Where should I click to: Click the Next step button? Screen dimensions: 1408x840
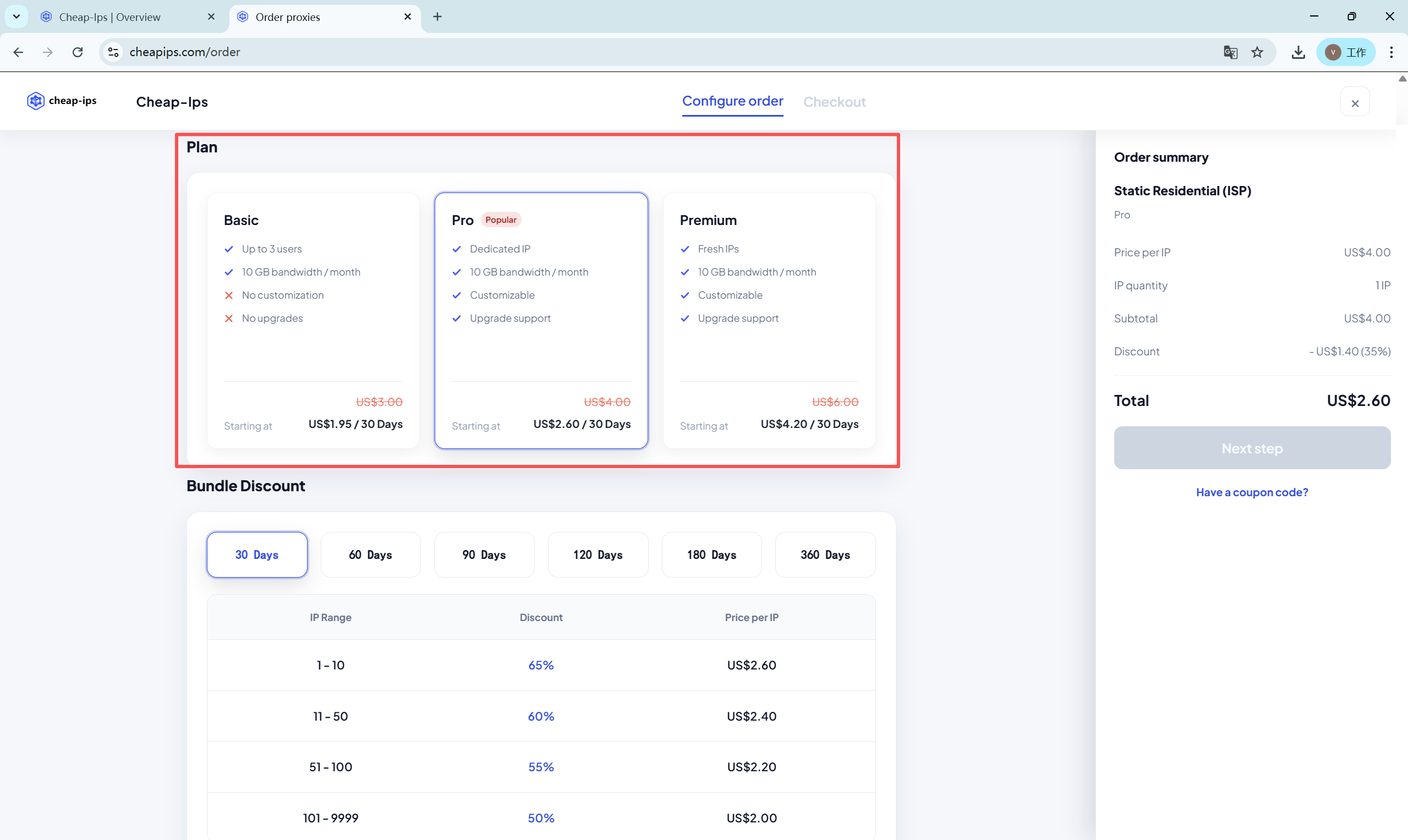click(x=1252, y=448)
